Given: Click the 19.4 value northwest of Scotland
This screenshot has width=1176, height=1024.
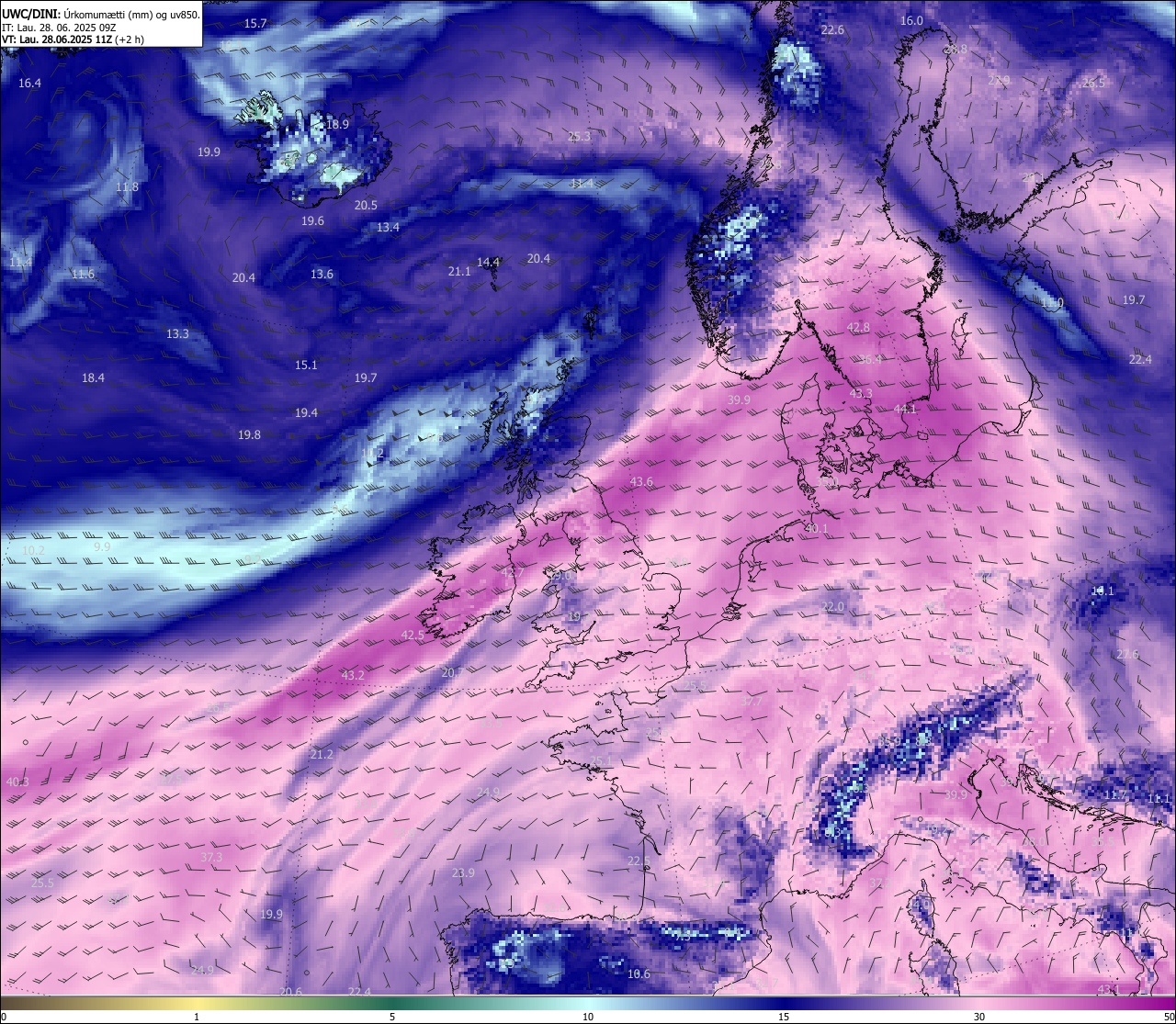Looking at the screenshot, I should click(x=306, y=413).
